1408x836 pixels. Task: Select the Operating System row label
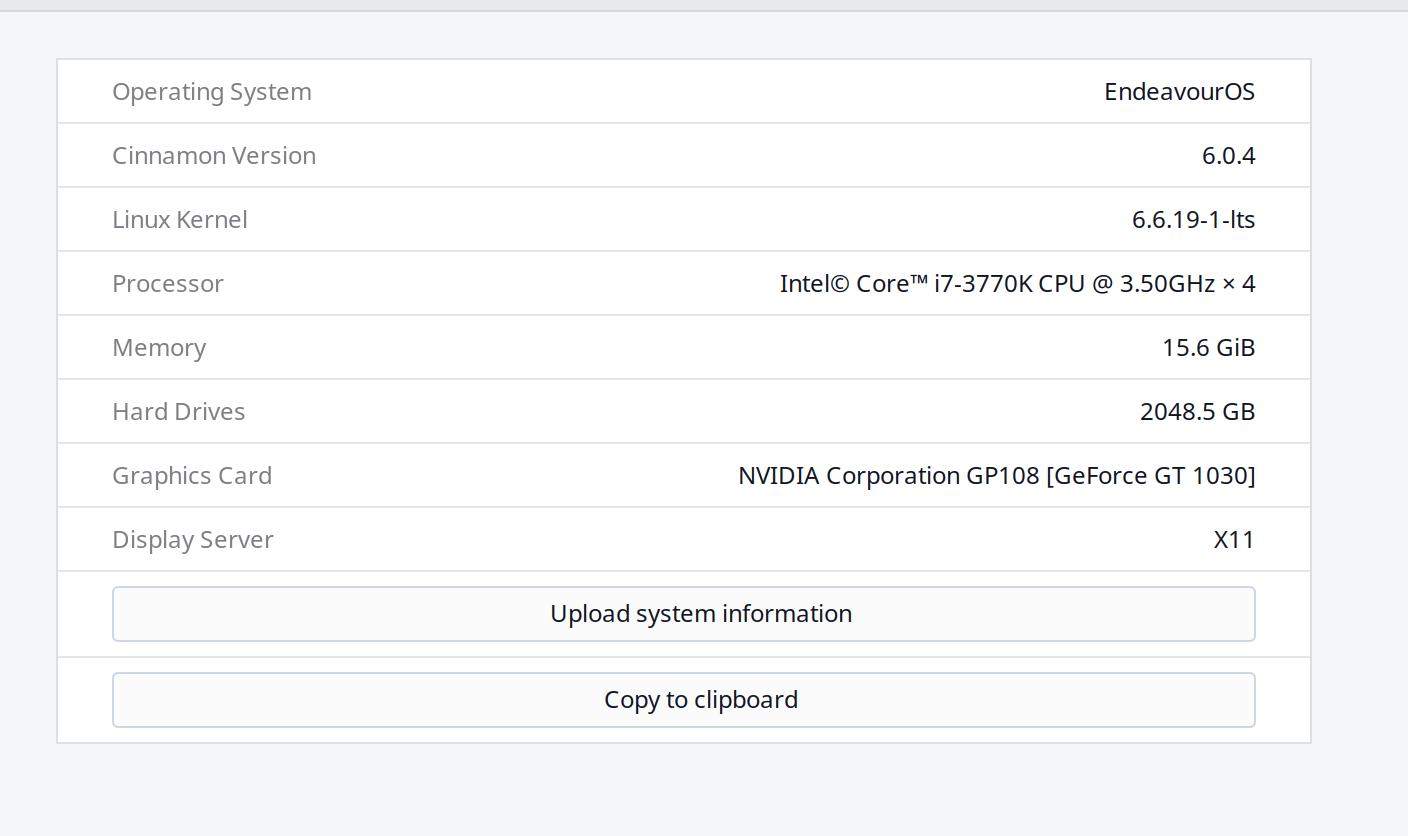pyautogui.click(x=212, y=92)
